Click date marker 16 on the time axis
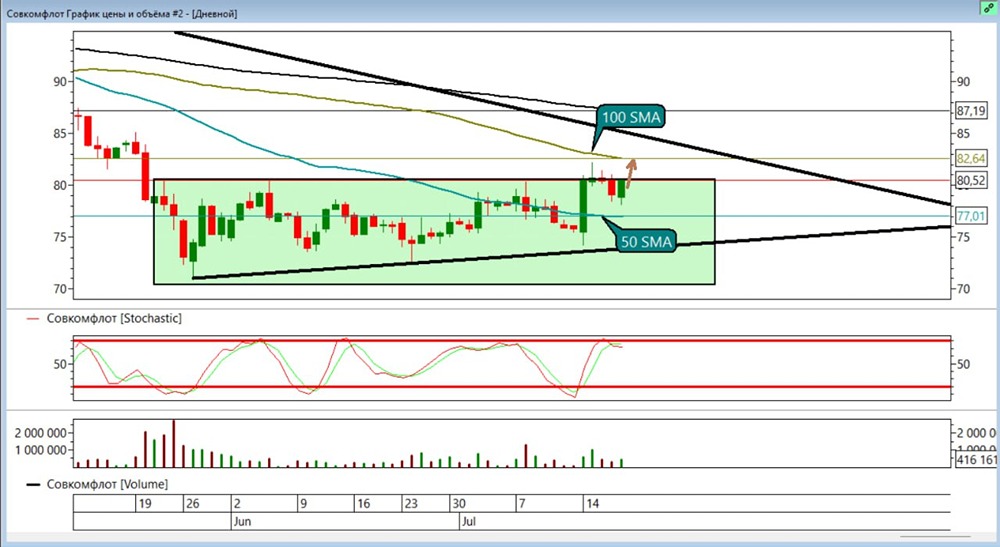Viewport: 1000px width, 547px height. 364,504
